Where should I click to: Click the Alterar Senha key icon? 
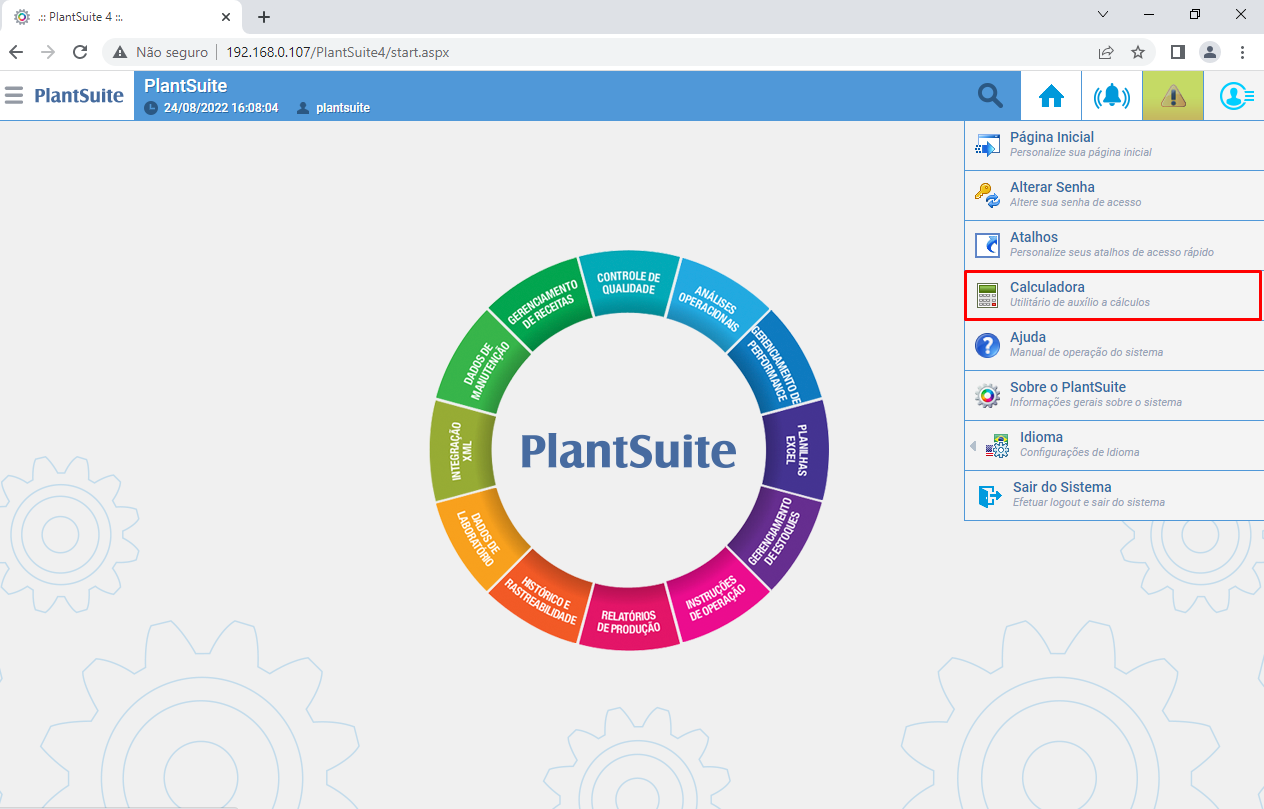pos(987,196)
